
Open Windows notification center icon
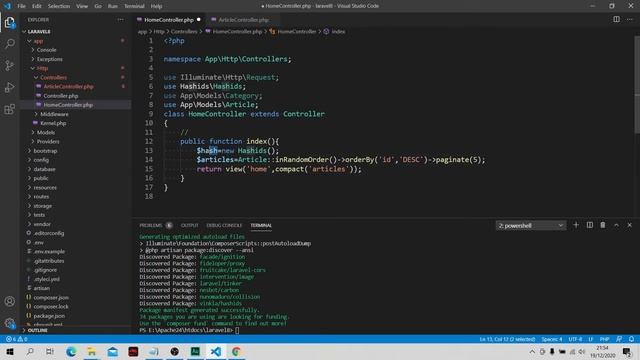pos(627,351)
